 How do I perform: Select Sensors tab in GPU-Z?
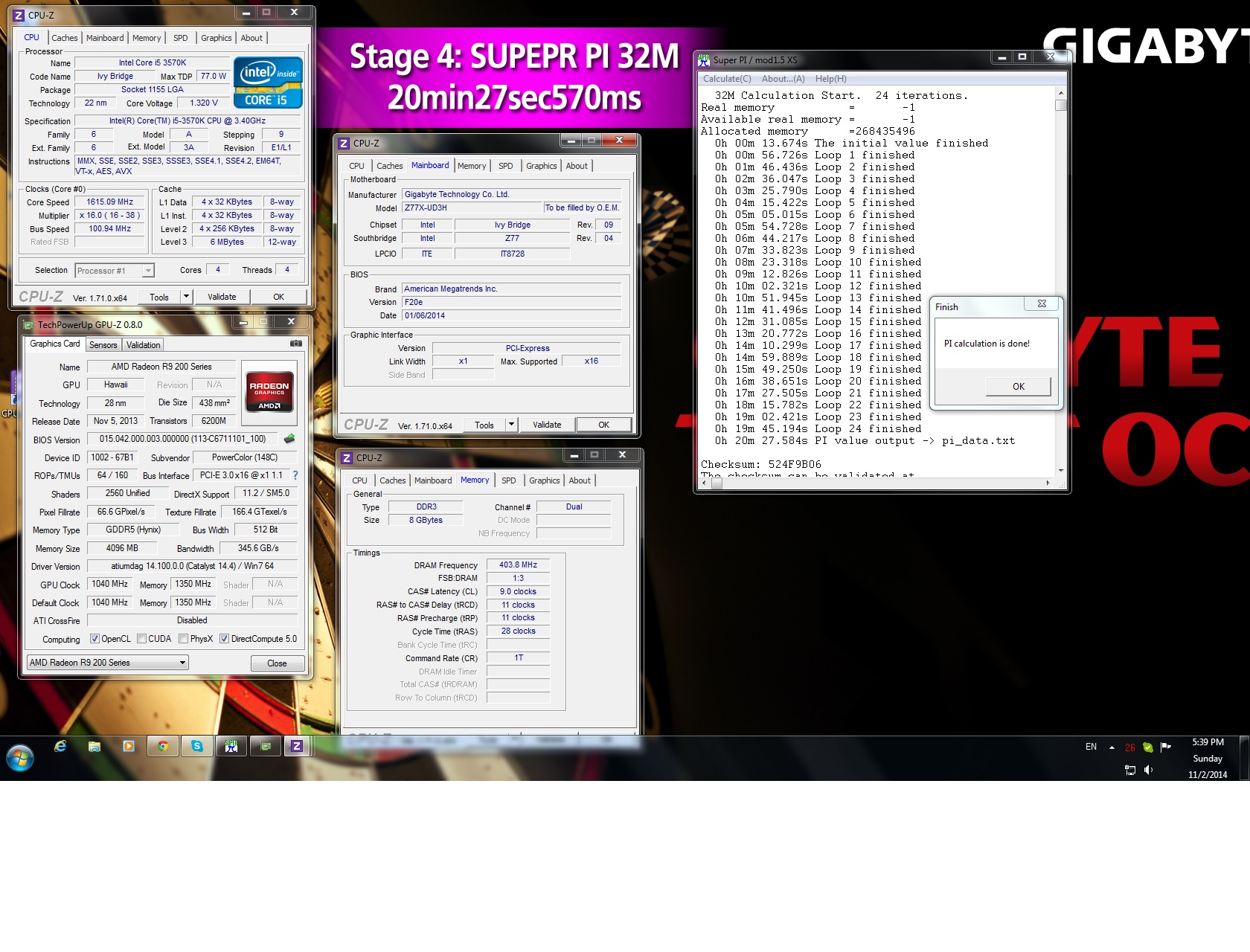coord(103,345)
